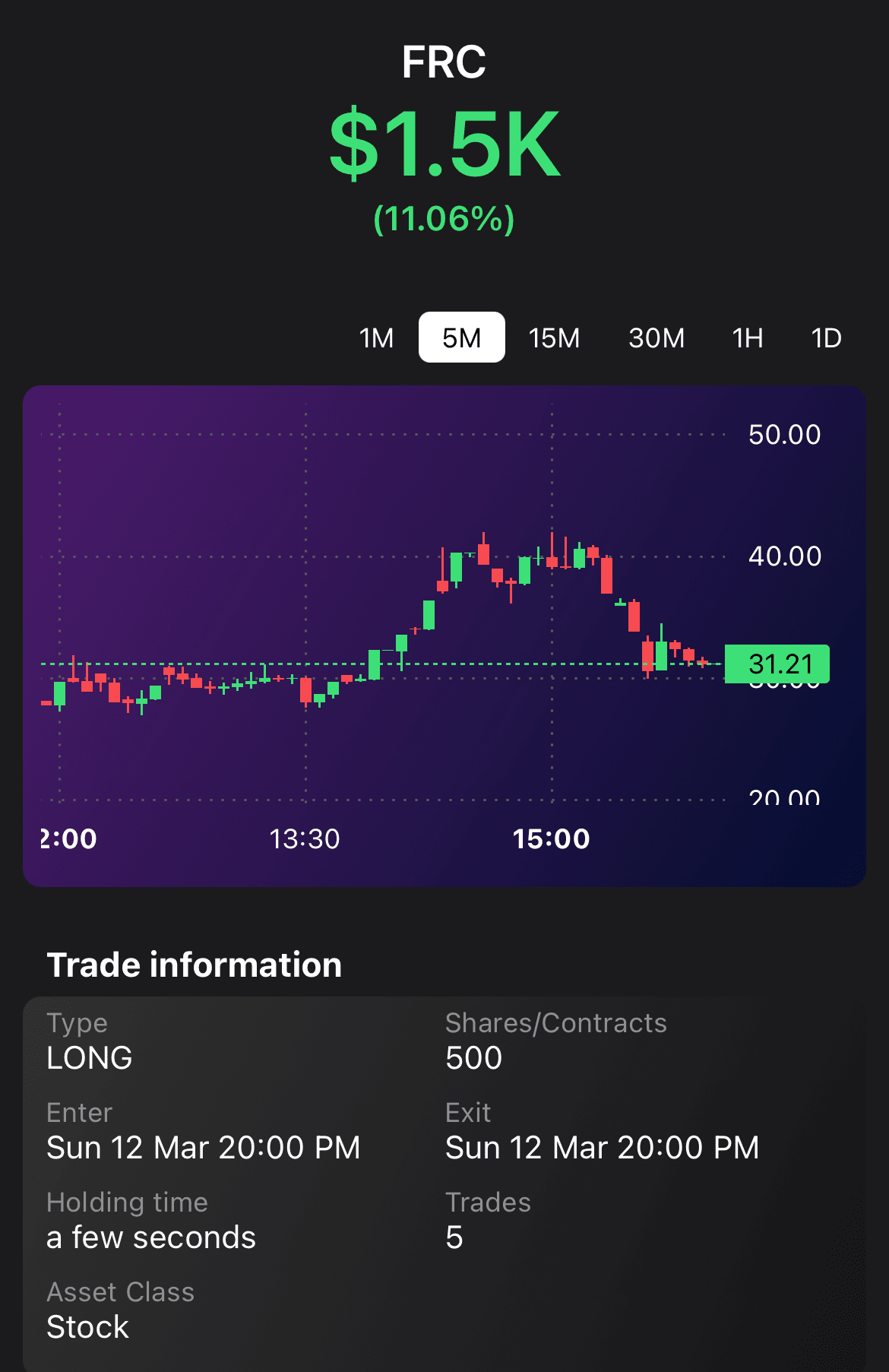Click the $1.5K profit amount
The width and height of the screenshot is (889, 1372).
pos(444,144)
